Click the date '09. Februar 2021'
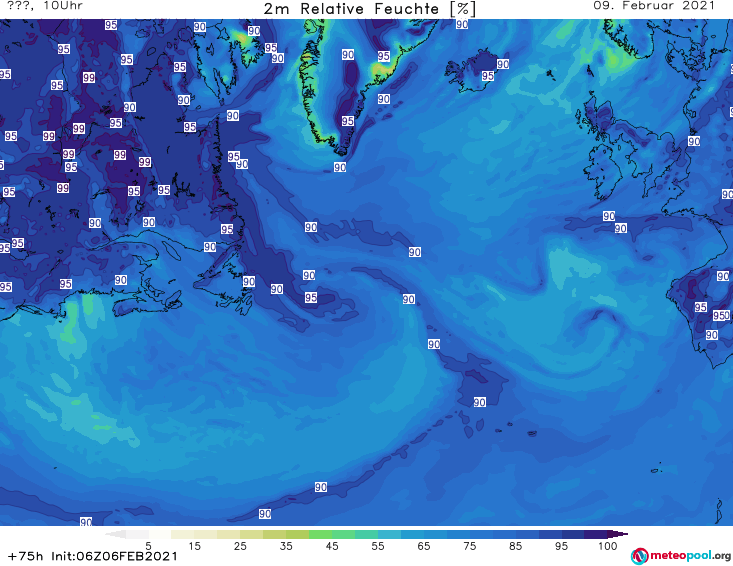 654,6
